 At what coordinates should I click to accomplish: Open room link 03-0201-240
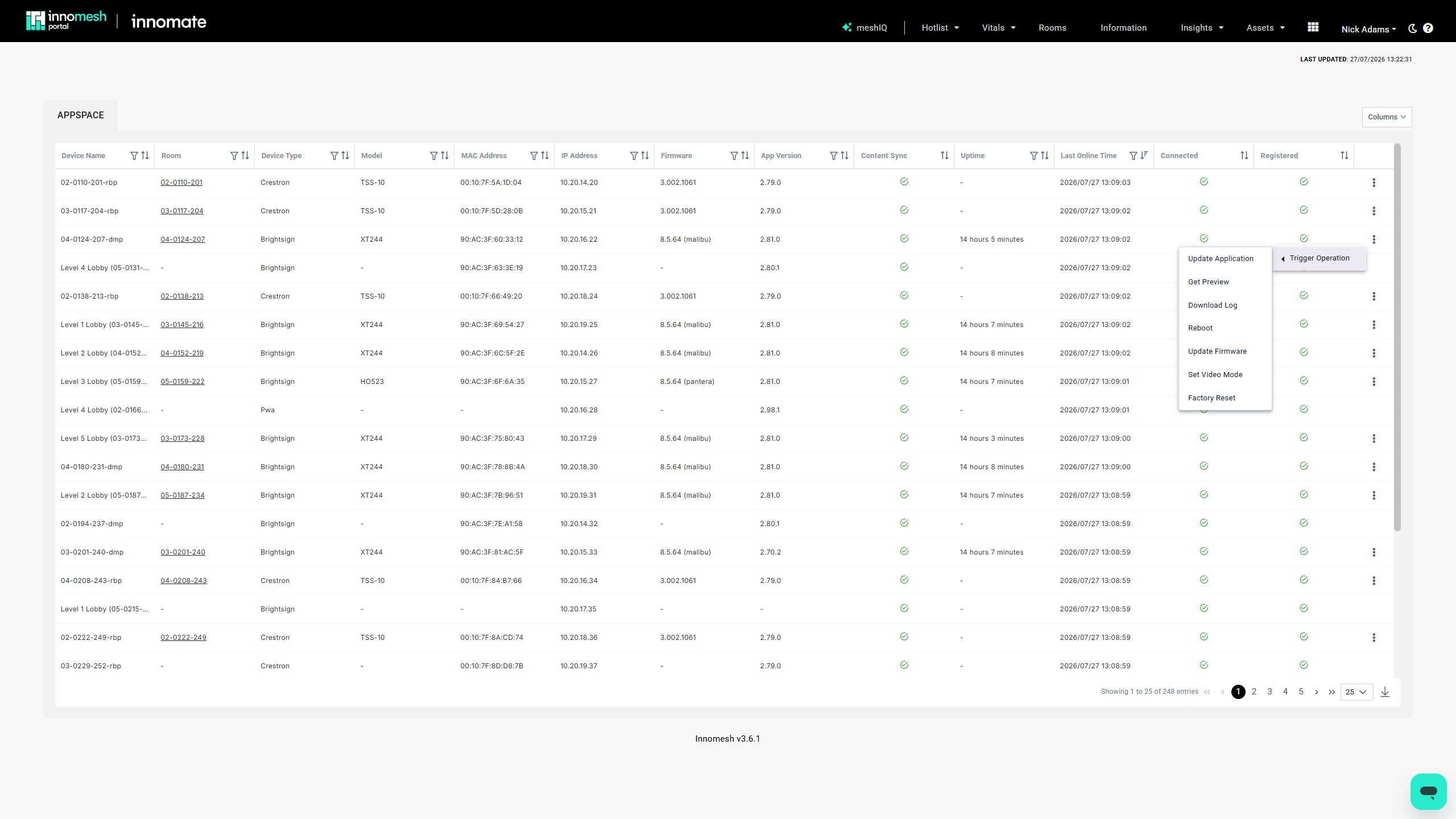coord(183,552)
